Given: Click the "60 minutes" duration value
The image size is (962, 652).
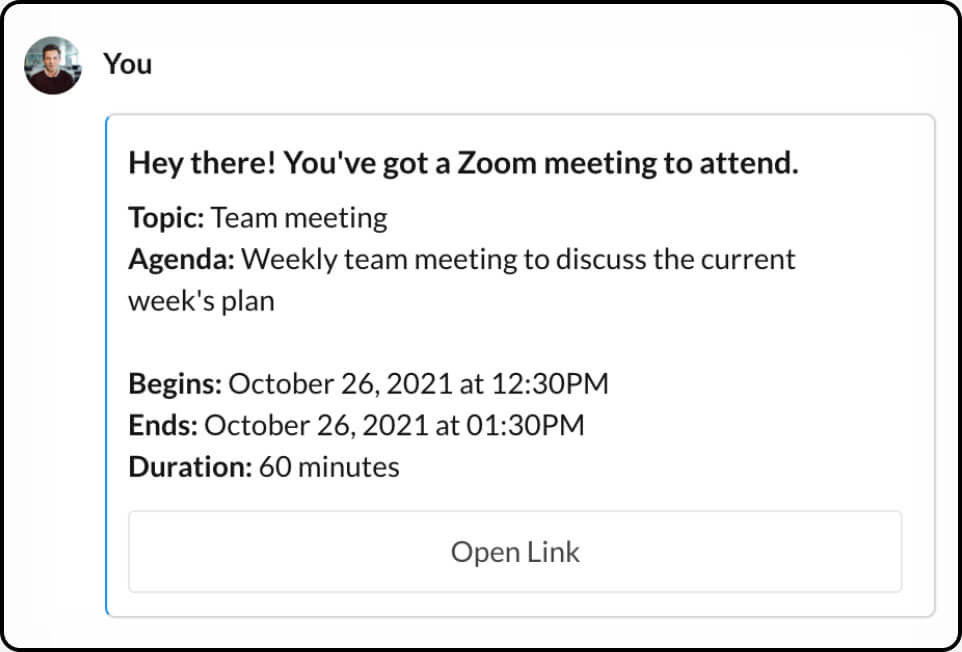Looking at the screenshot, I should click(329, 466).
